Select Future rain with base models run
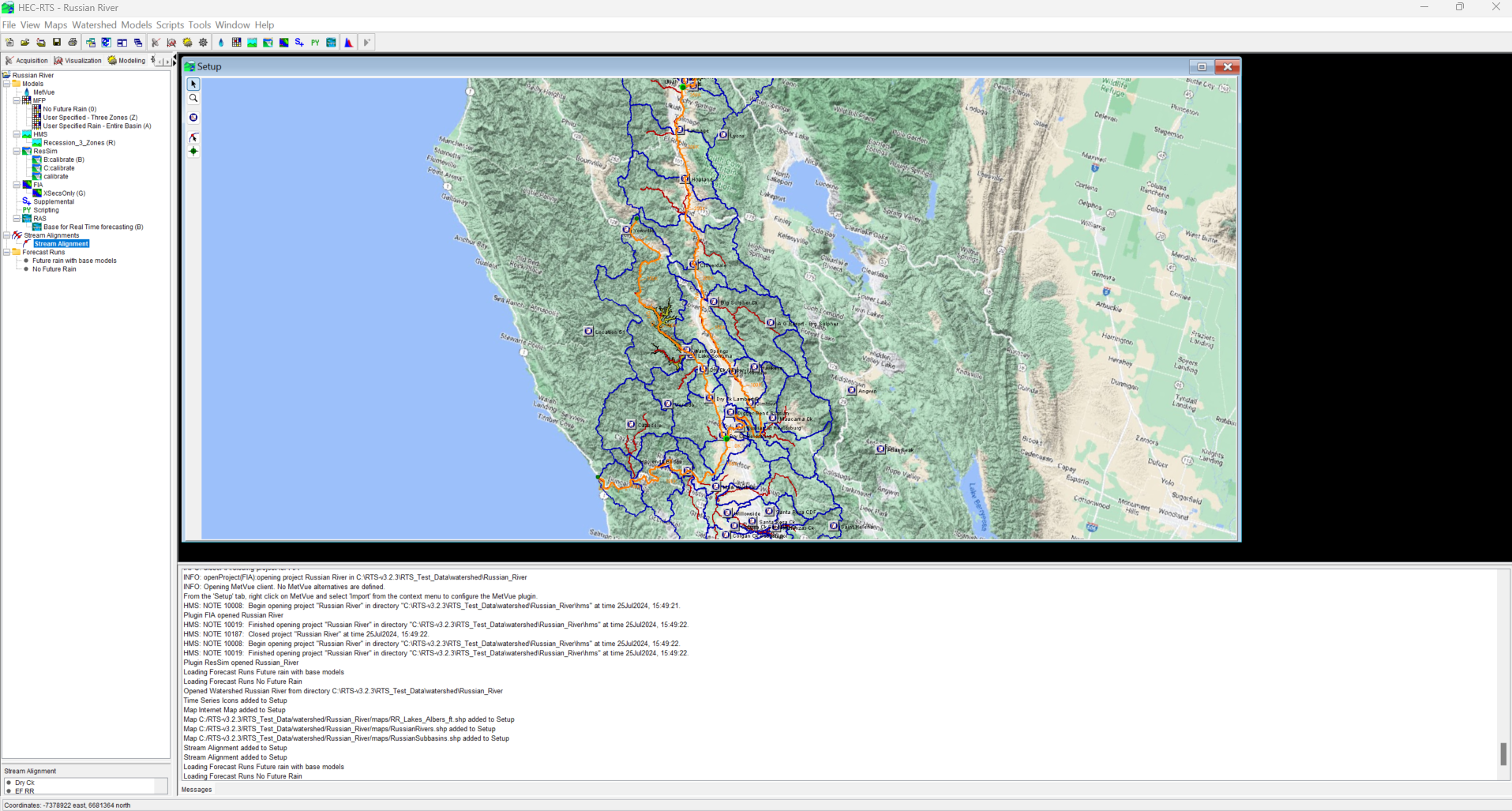 [x=74, y=261]
